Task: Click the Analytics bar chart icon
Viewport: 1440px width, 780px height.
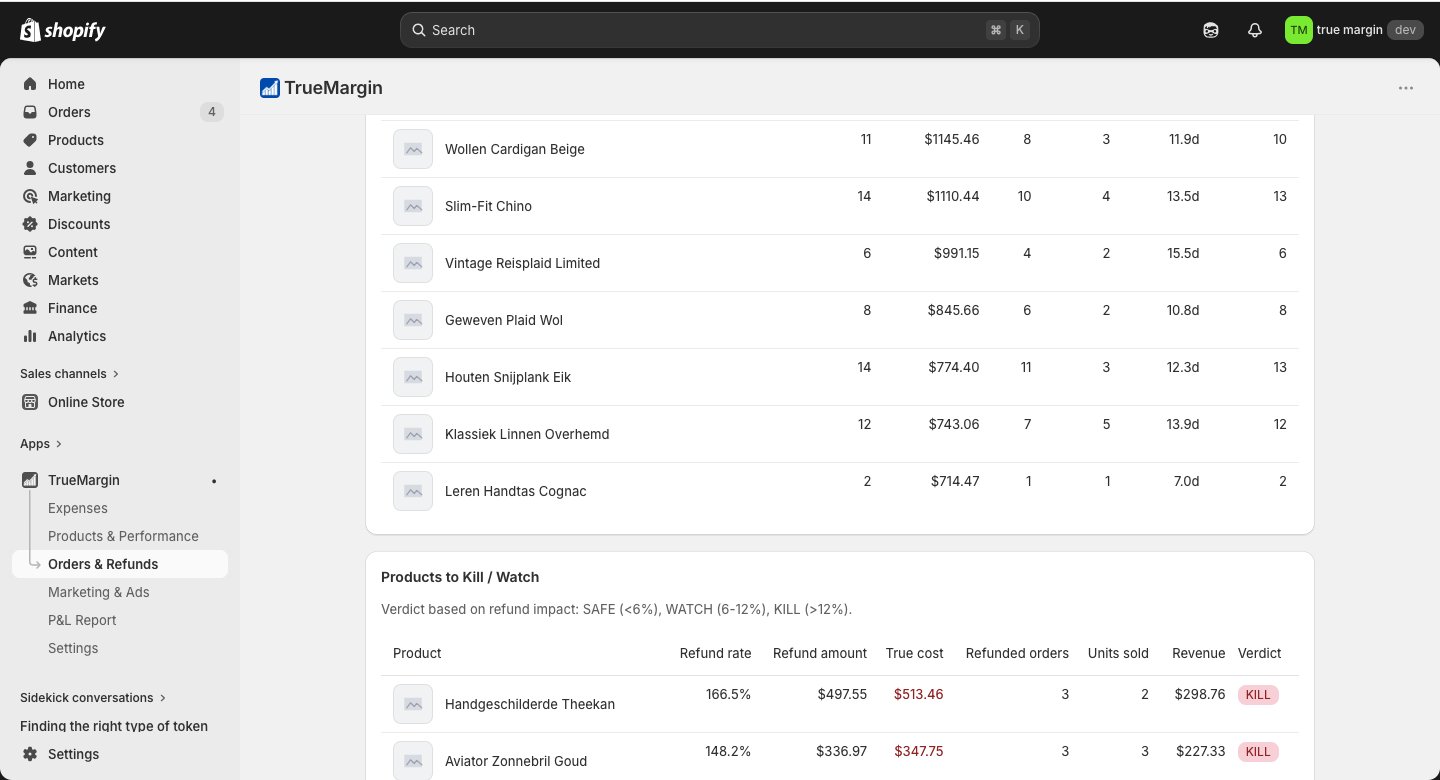Action: [30, 336]
